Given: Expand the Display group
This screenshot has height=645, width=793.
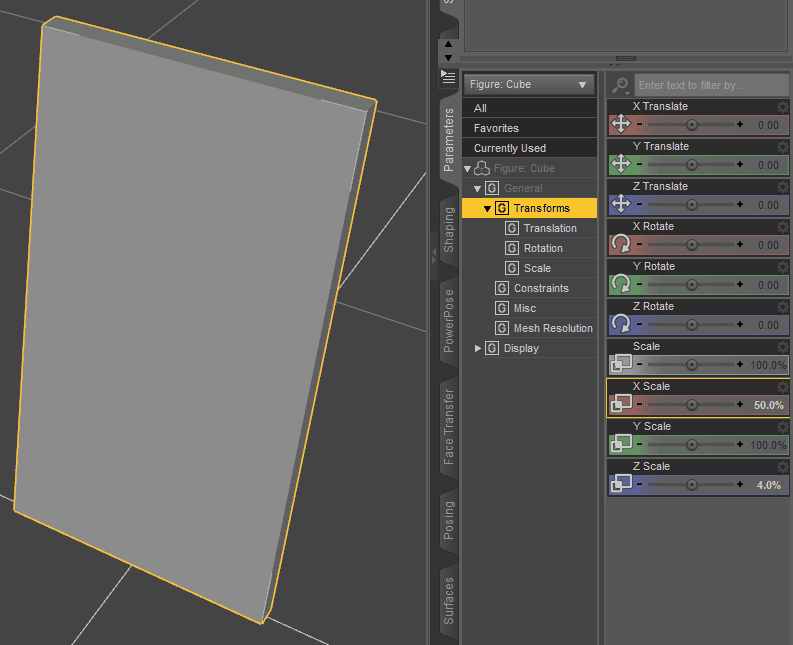Looking at the screenshot, I should [x=478, y=348].
